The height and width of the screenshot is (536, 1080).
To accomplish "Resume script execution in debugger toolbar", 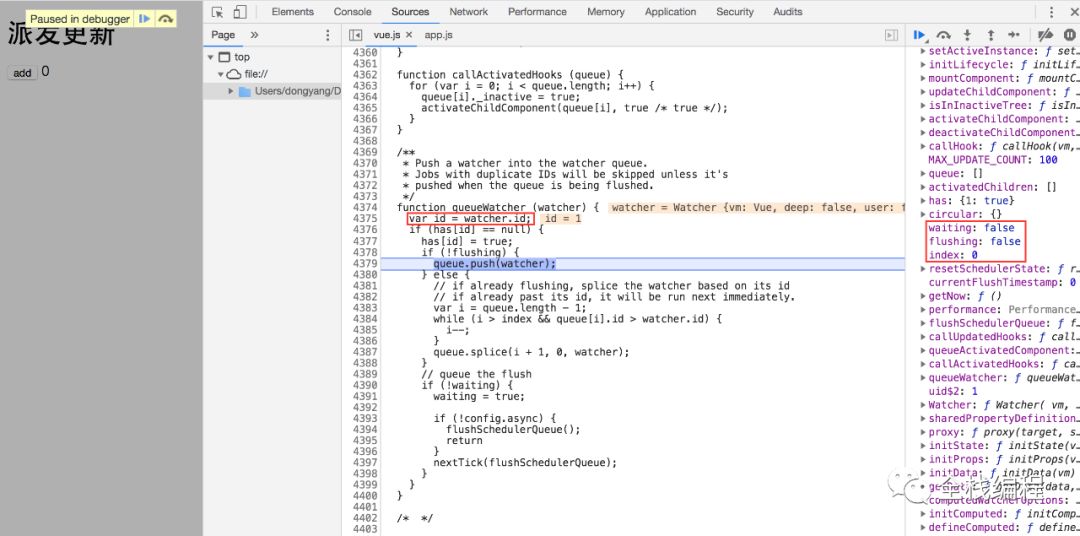I will [920, 35].
